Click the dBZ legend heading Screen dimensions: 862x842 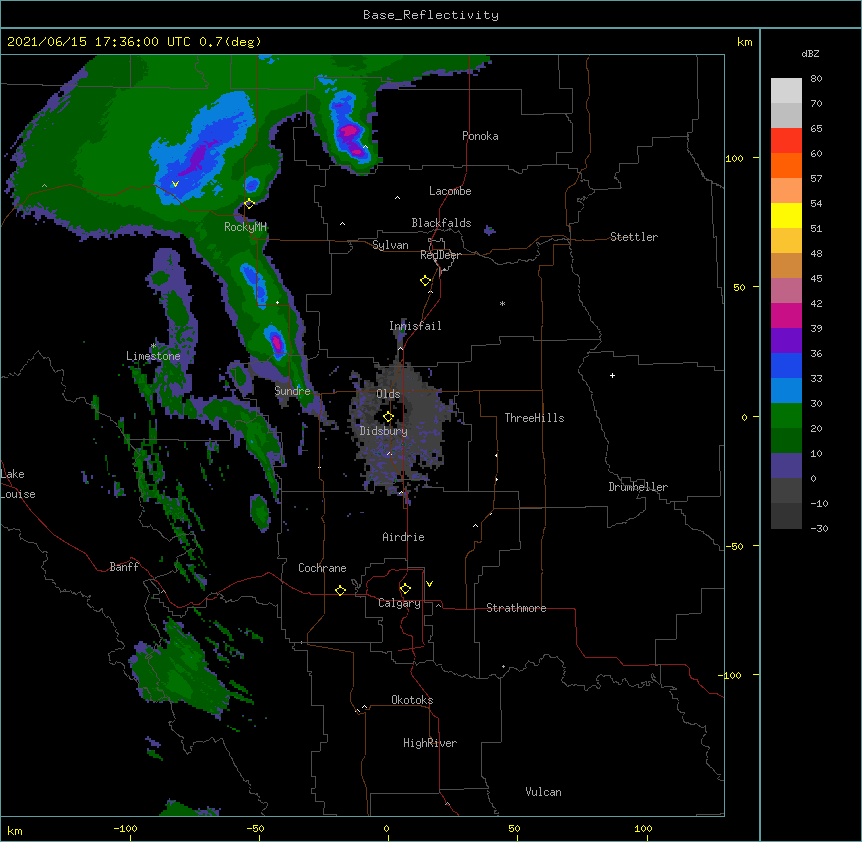[810, 53]
